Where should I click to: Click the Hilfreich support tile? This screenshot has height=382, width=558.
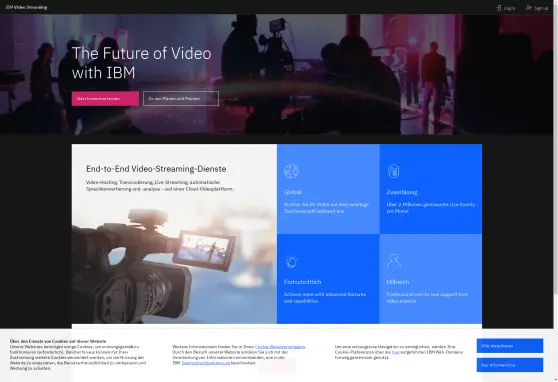(431, 279)
